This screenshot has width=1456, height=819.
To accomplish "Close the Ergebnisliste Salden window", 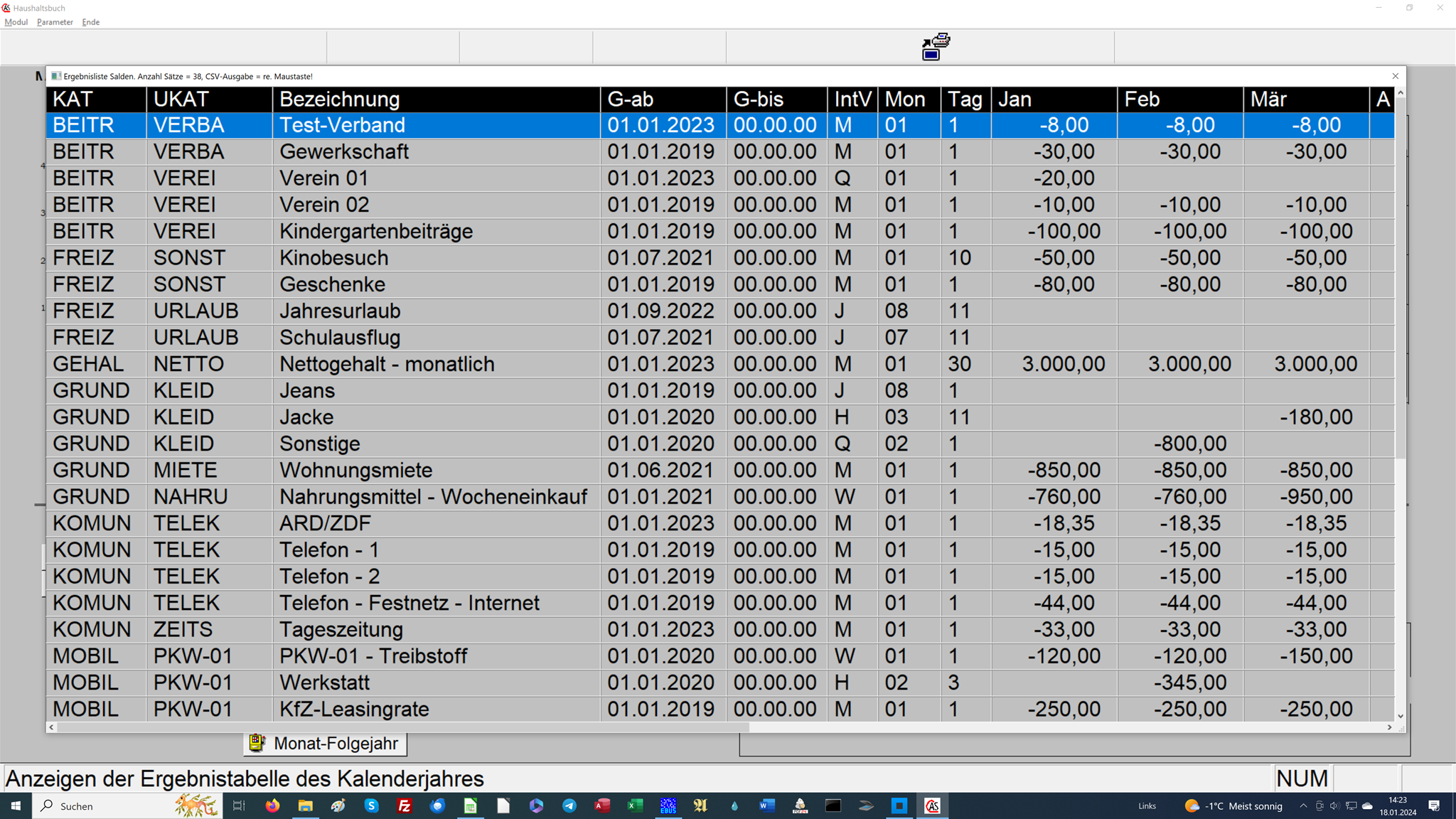I will (1395, 76).
